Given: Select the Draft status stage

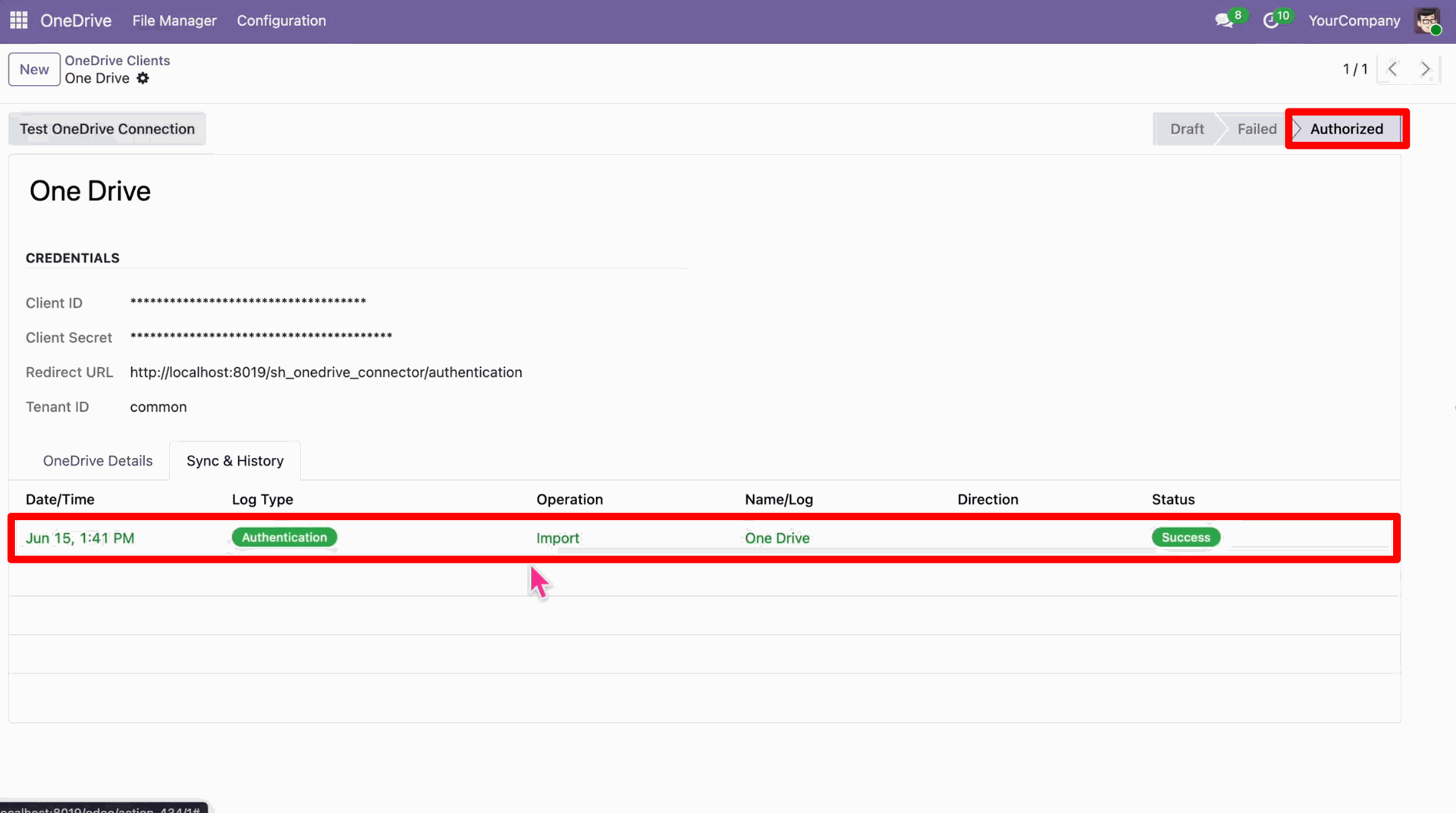Looking at the screenshot, I should 1187,129.
